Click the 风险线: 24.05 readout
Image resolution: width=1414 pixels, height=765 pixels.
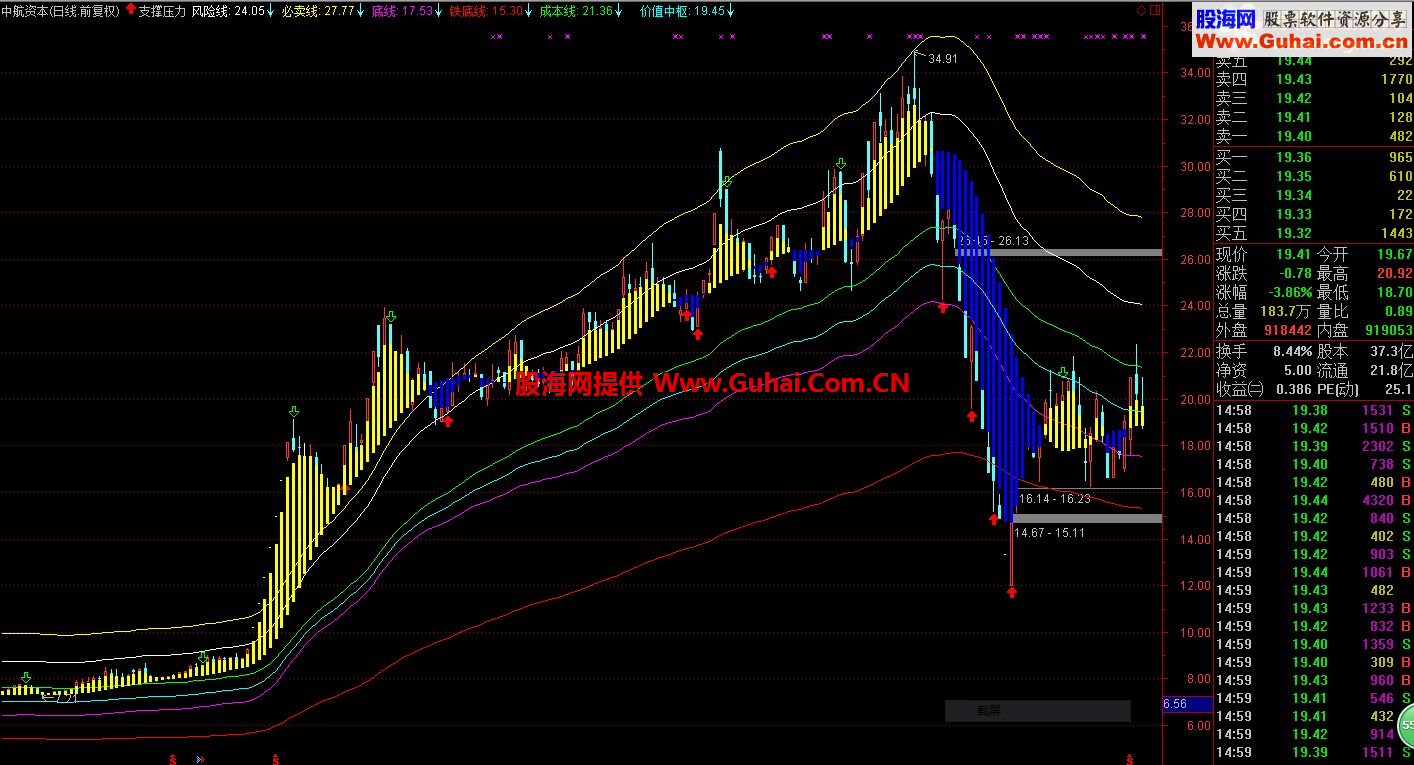click(228, 11)
